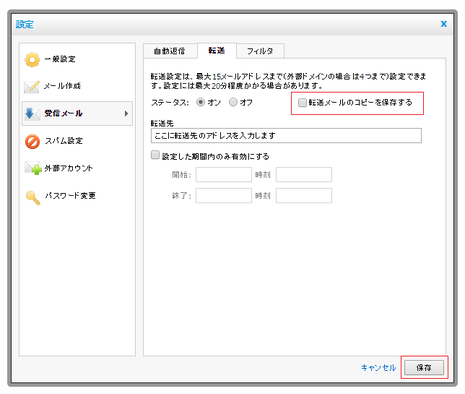The width and height of the screenshot is (465, 394).
Task: Select the 転送 tab
Action: [x=217, y=51]
